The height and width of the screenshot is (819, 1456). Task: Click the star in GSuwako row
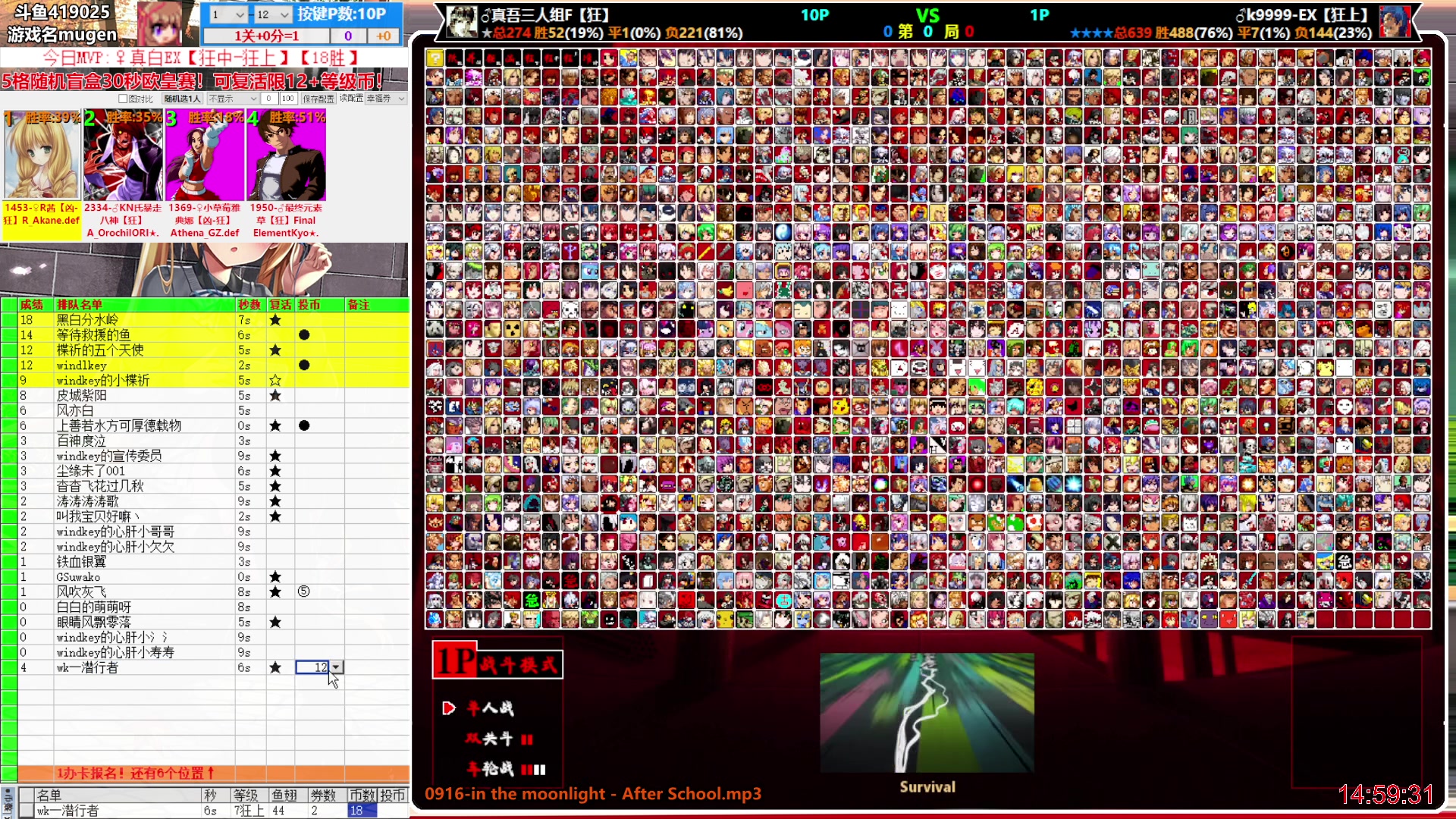(275, 577)
